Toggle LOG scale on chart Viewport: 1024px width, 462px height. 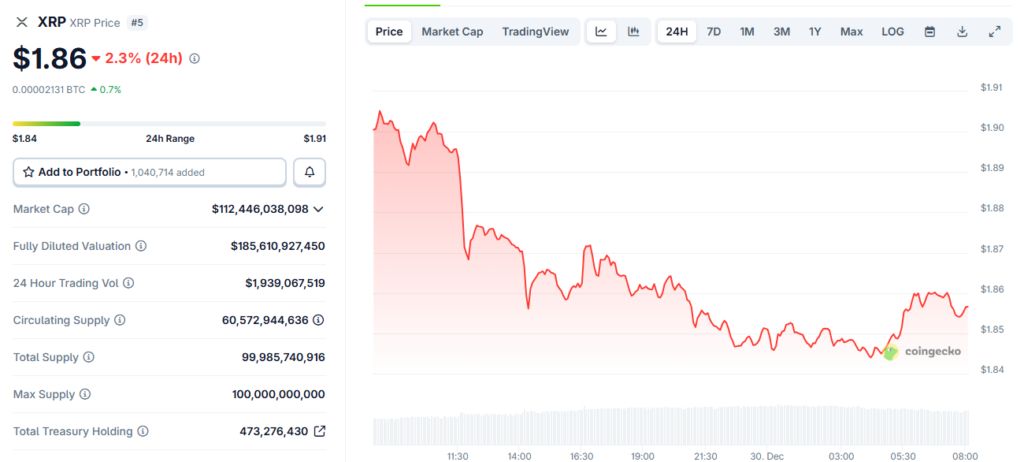click(892, 31)
